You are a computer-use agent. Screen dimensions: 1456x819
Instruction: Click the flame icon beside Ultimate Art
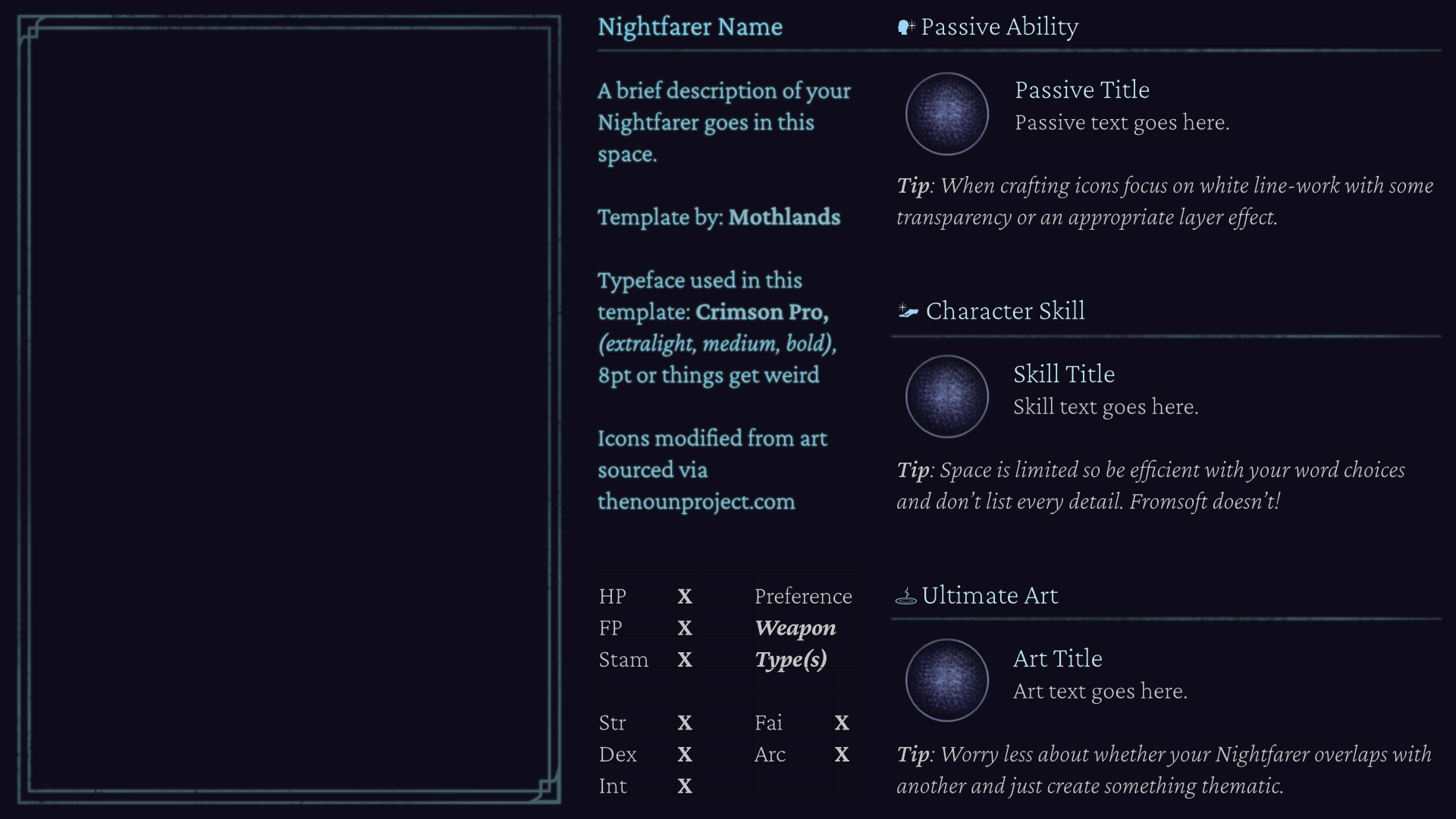(906, 596)
